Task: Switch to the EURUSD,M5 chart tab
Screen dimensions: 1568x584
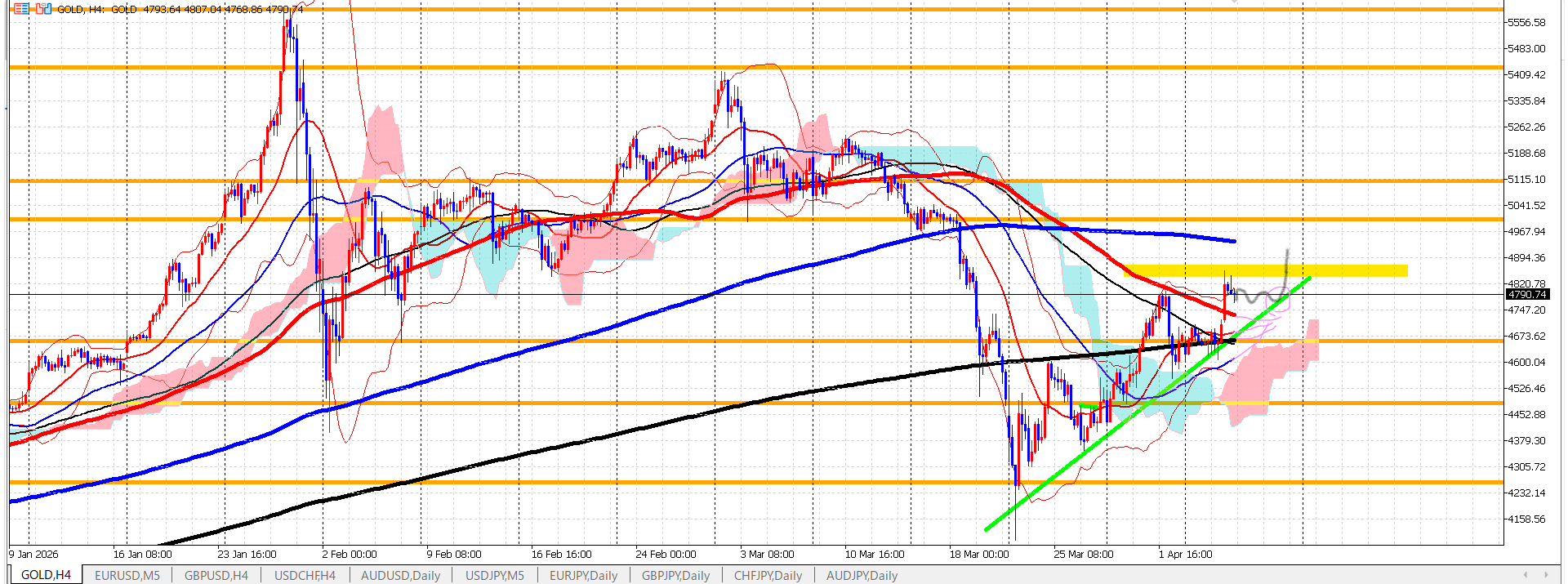Action: pyautogui.click(x=127, y=575)
